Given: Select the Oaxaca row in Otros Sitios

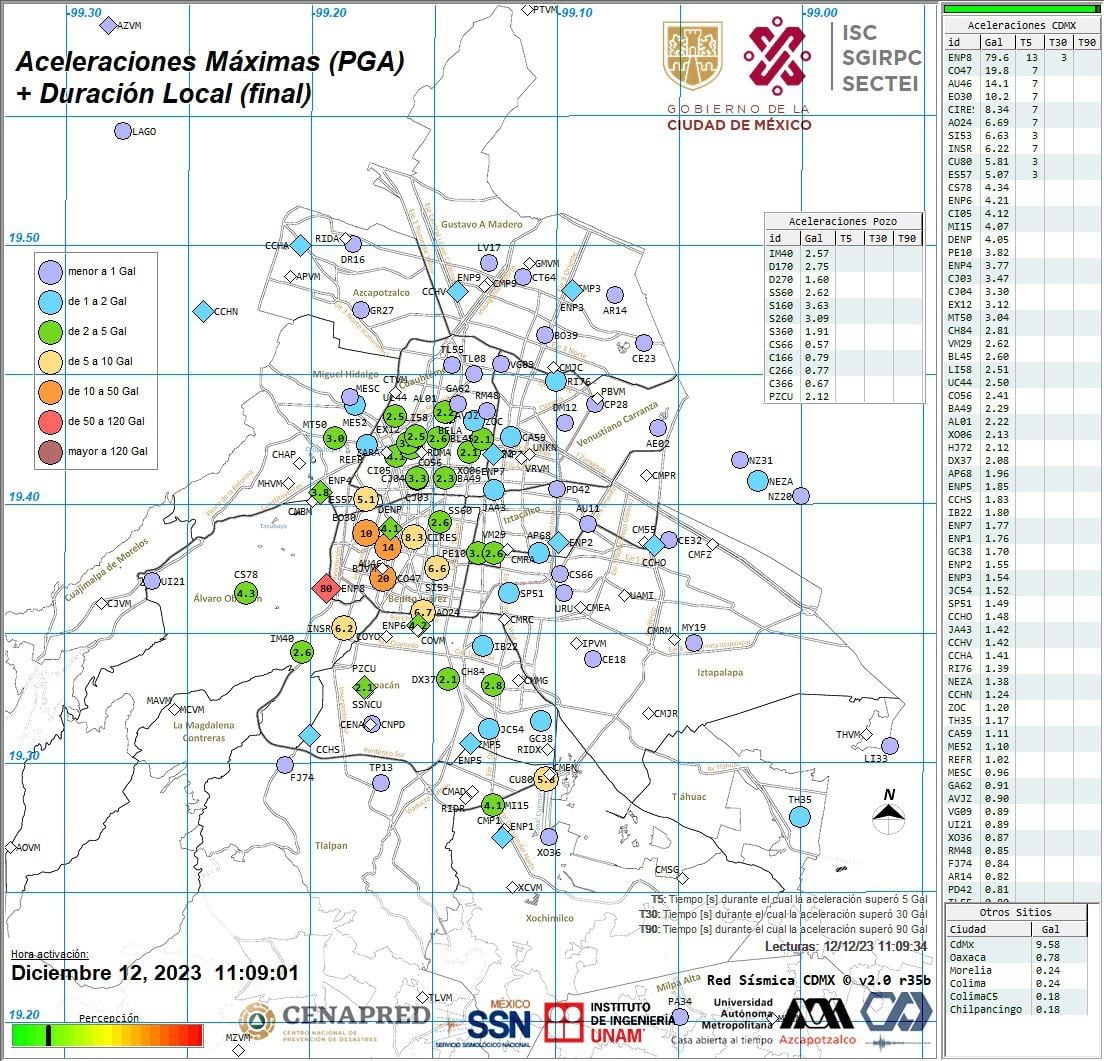Looking at the screenshot, I should click(1016, 957).
